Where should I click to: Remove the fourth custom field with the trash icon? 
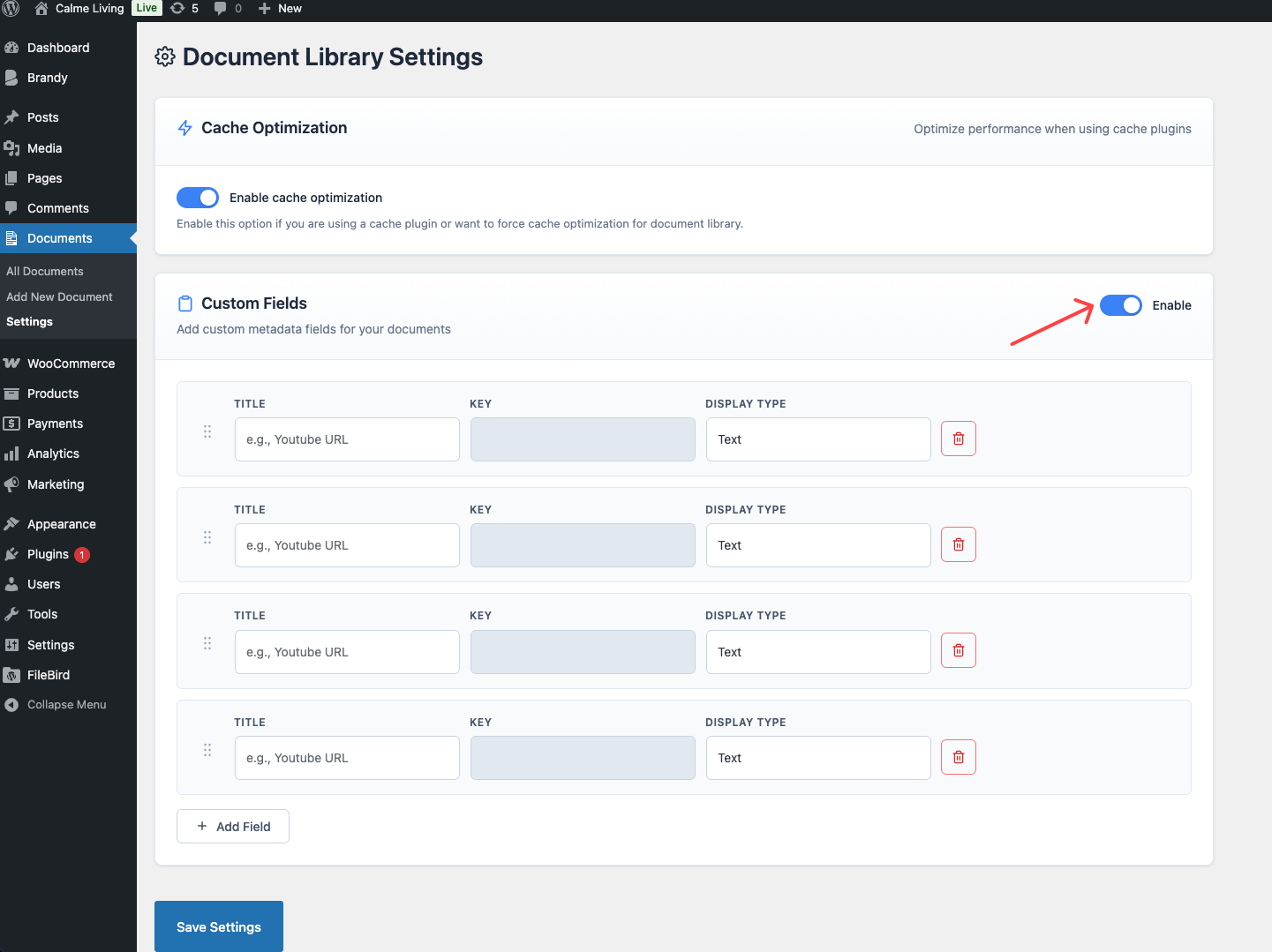click(x=958, y=757)
